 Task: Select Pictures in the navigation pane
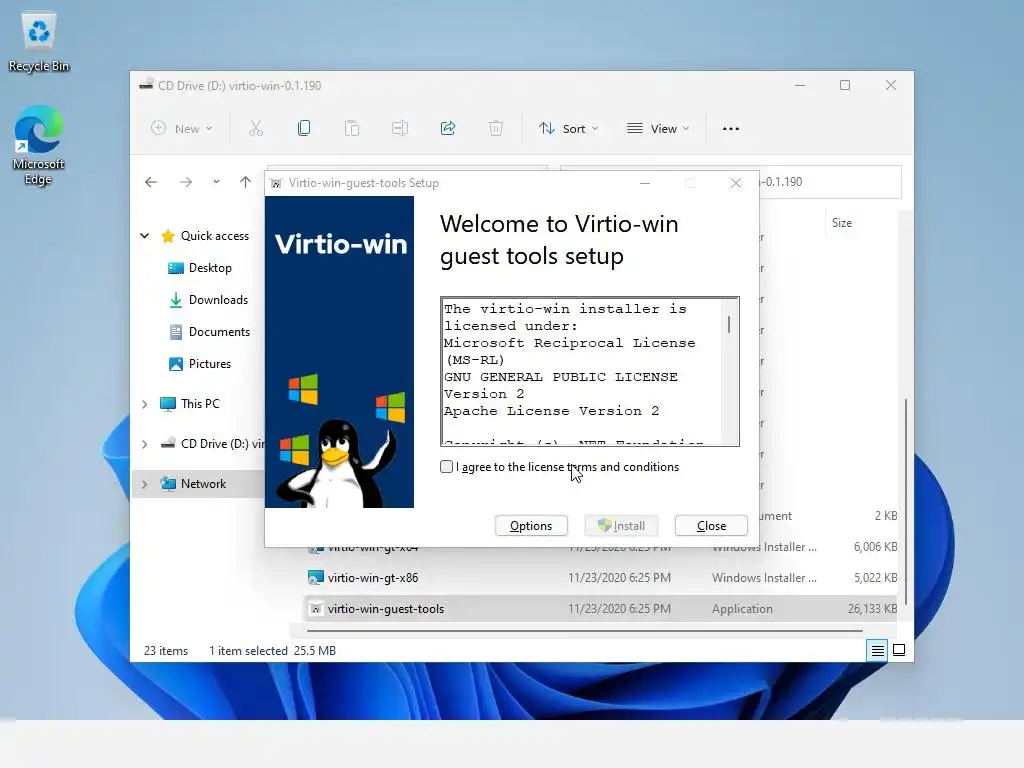(199, 364)
